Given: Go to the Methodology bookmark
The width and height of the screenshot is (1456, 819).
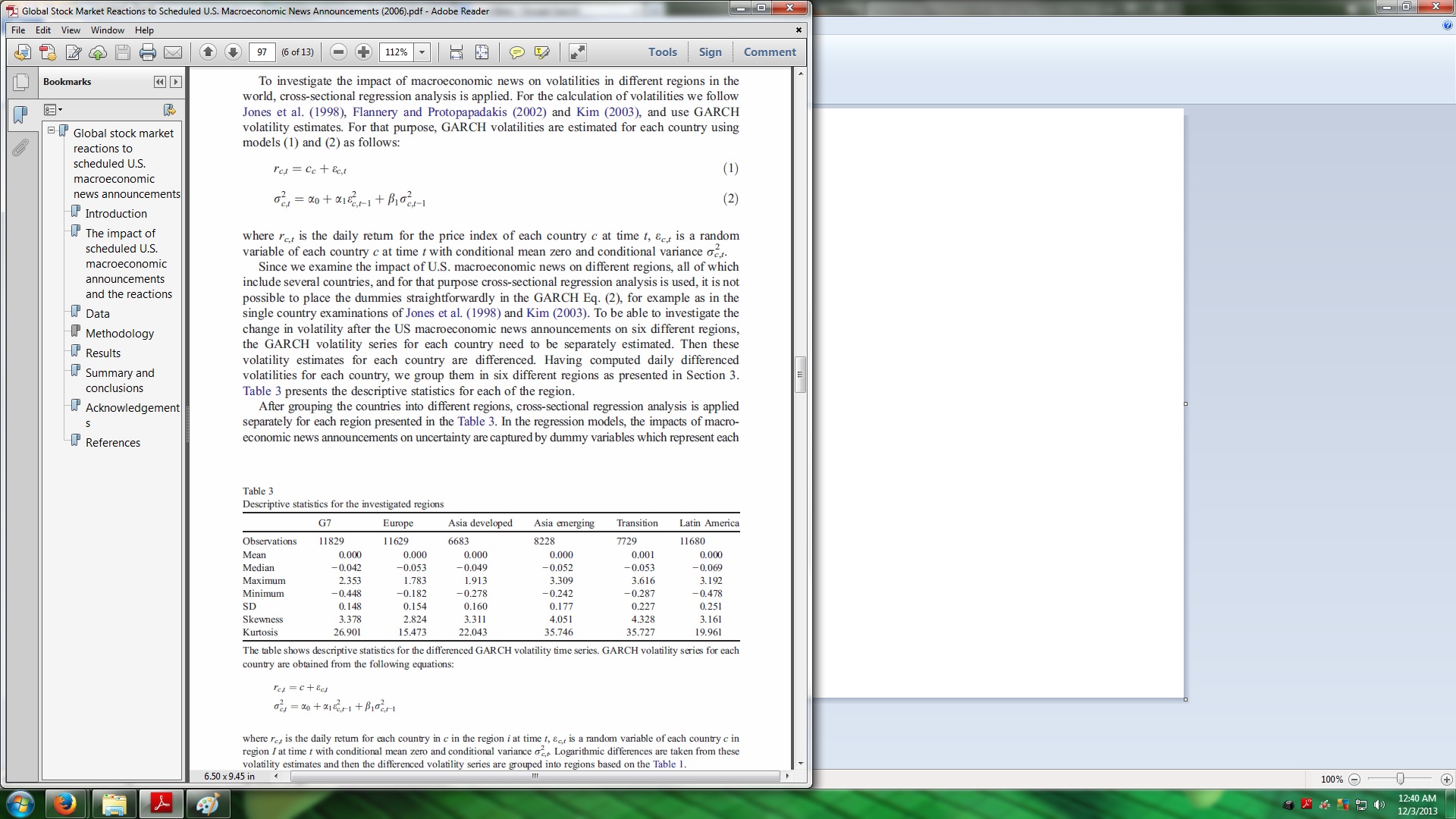Looking at the screenshot, I should point(119,334).
